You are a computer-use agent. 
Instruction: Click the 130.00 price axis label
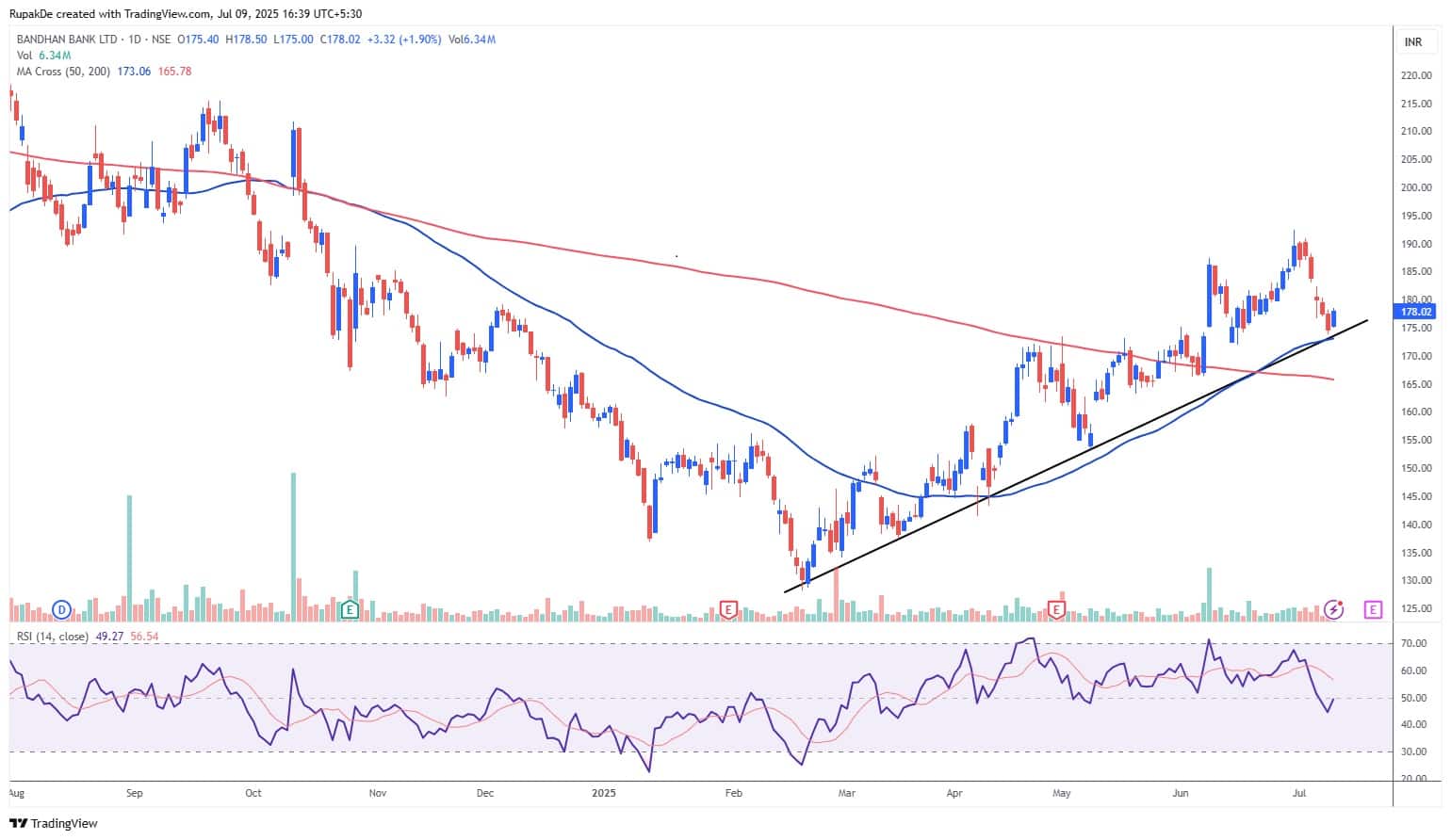tap(1417, 581)
